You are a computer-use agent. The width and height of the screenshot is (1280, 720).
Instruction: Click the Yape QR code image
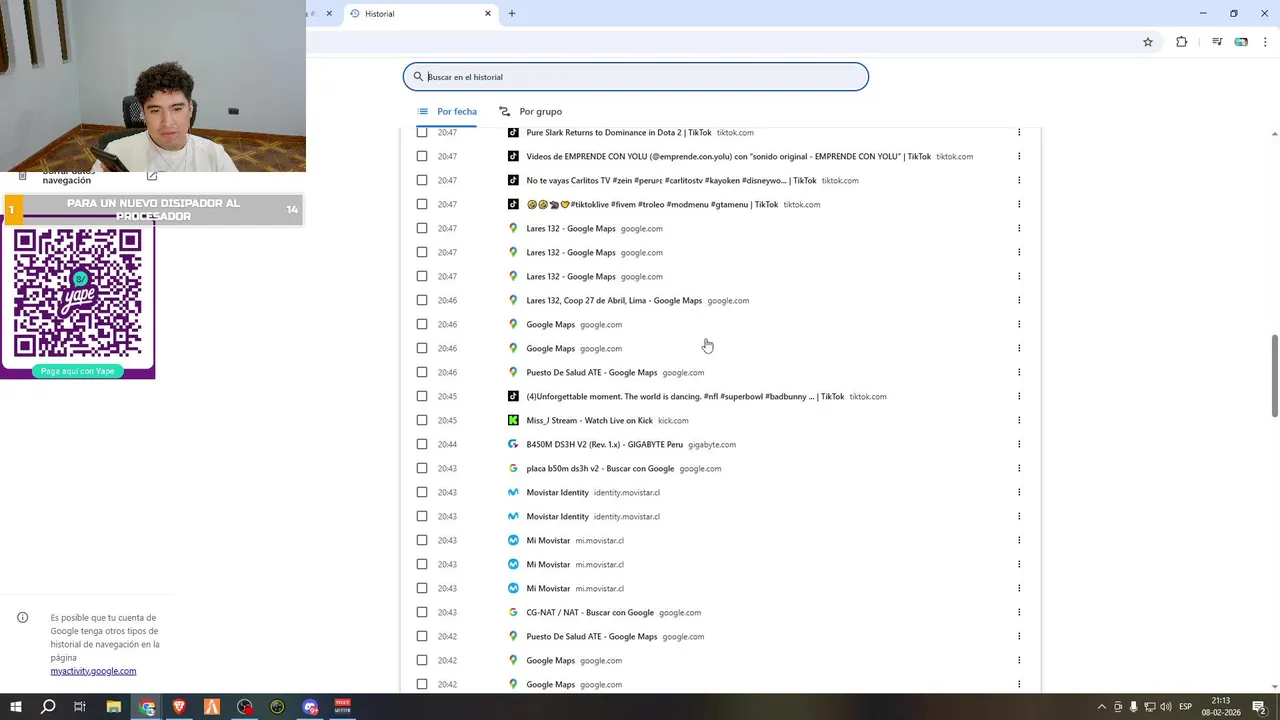coord(78,293)
